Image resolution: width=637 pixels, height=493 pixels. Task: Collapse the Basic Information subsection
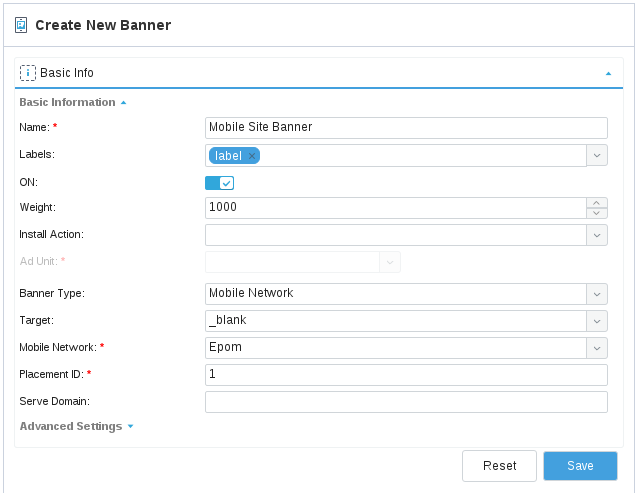124,103
